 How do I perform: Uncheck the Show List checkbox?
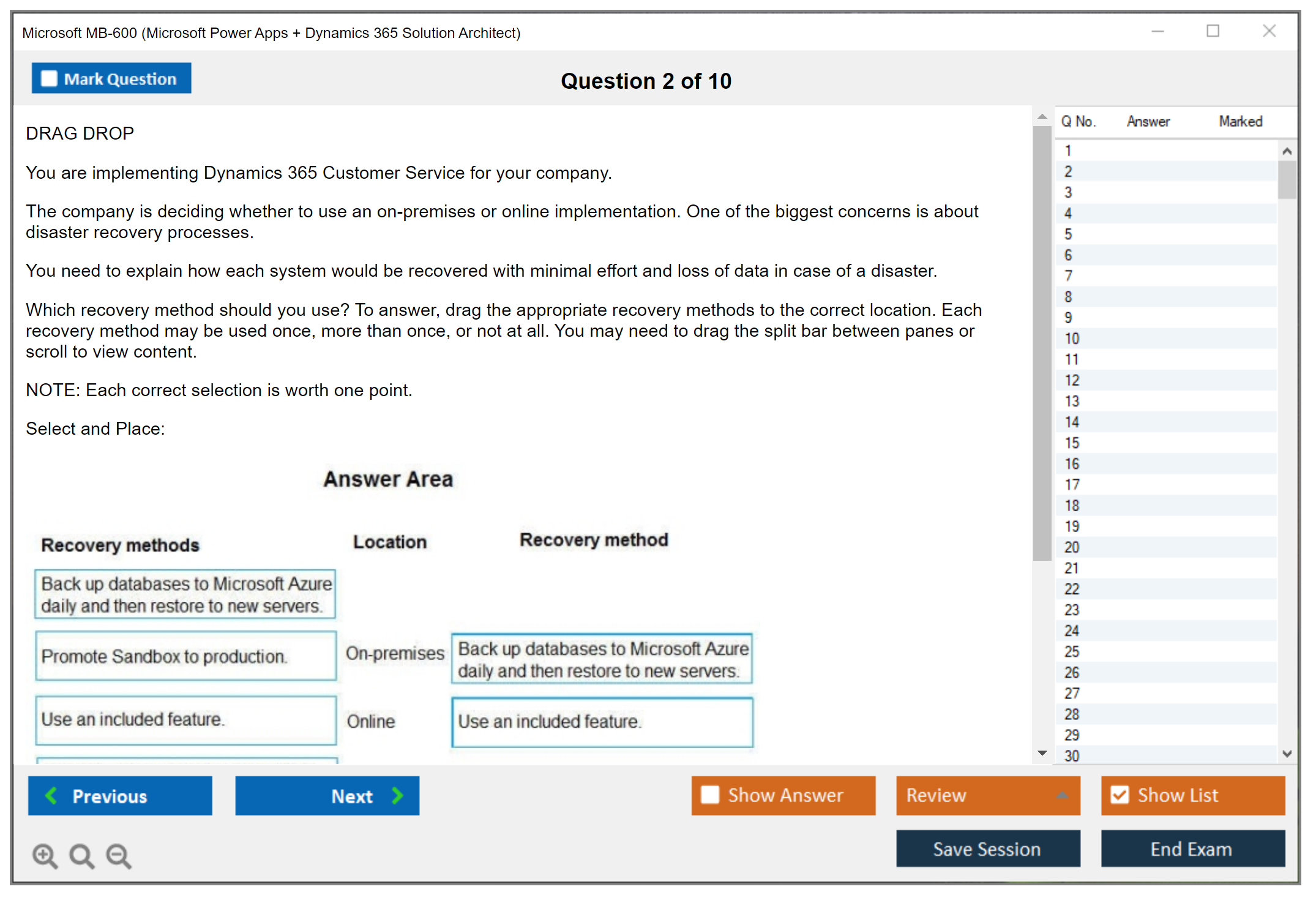(1120, 795)
